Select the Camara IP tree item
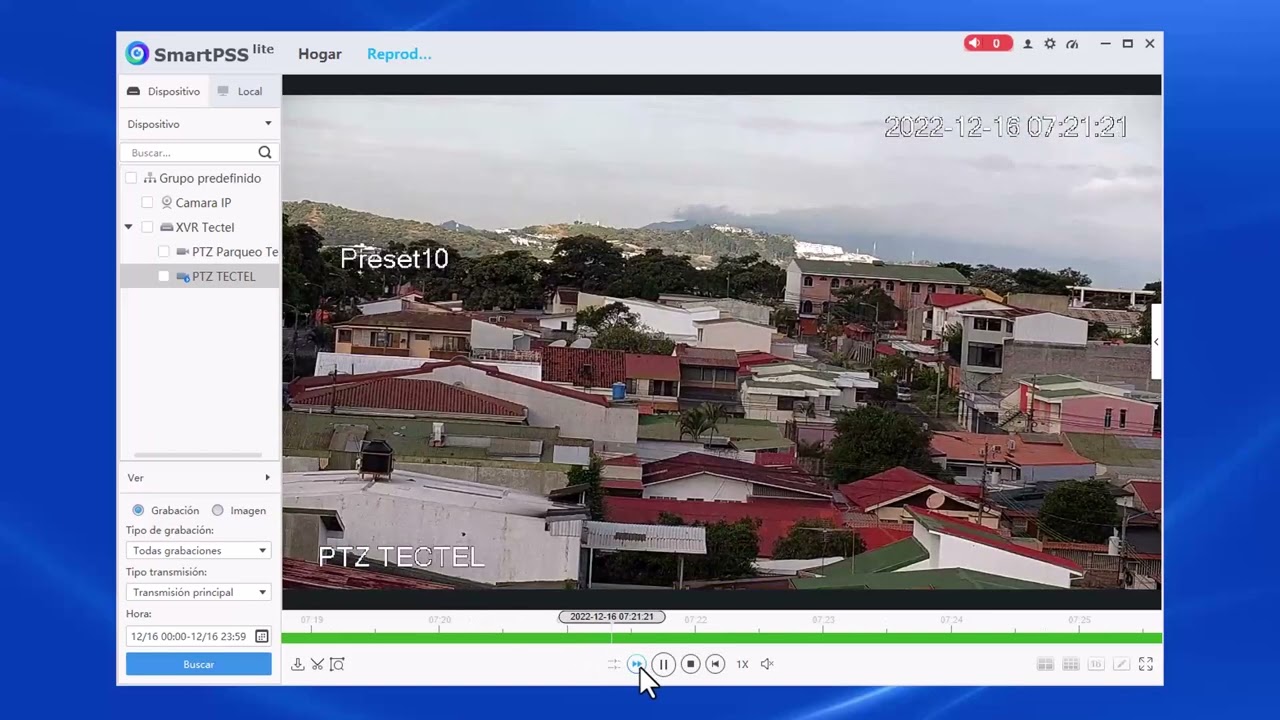Image resolution: width=1280 pixels, height=720 pixels. (x=203, y=203)
